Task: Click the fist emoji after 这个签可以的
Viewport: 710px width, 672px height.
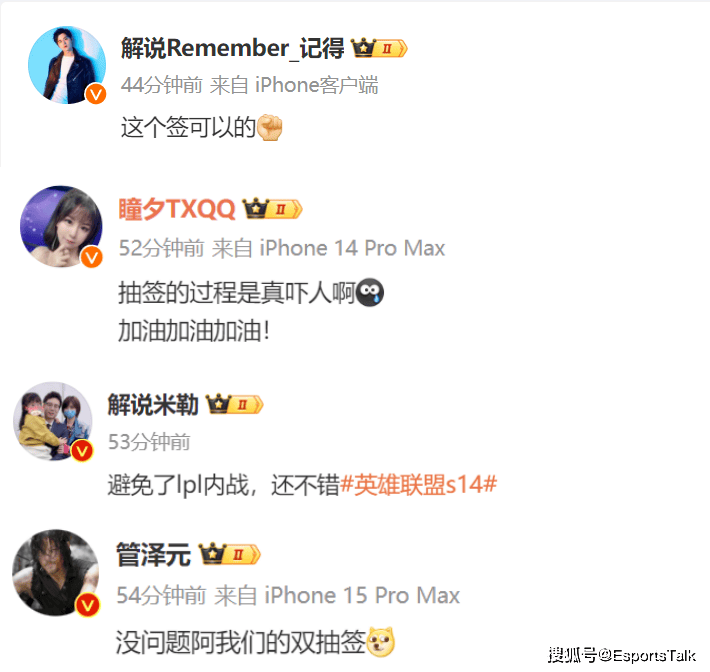Action: 269,127
